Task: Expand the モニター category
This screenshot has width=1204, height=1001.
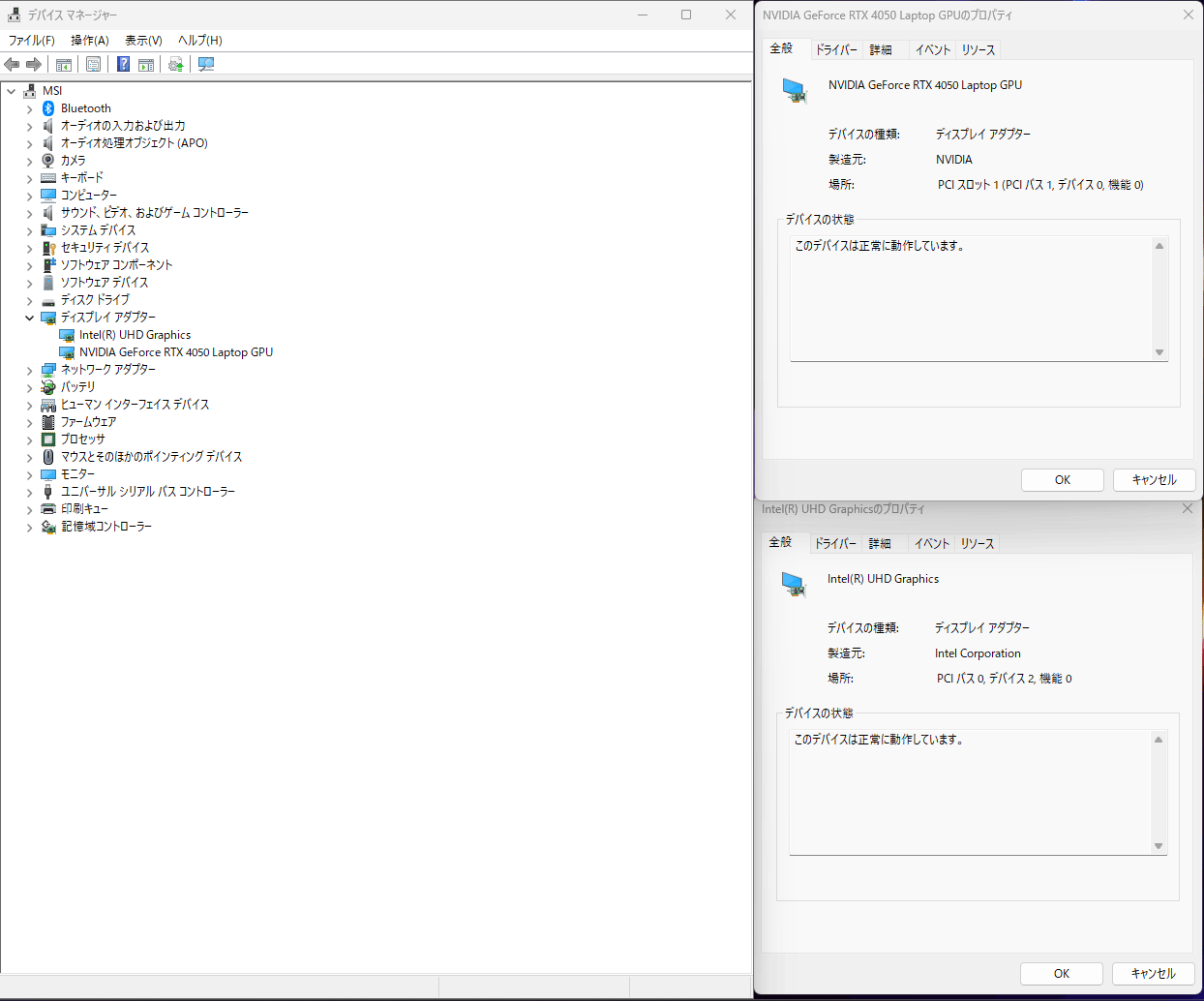Action: tap(29, 474)
